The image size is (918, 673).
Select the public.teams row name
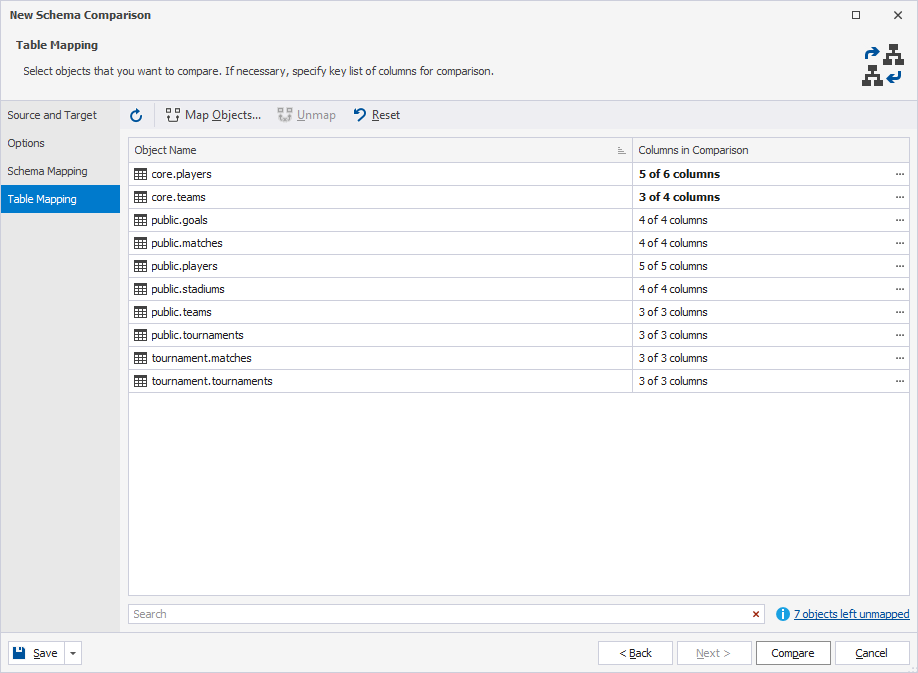pyautogui.click(x=181, y=312)
